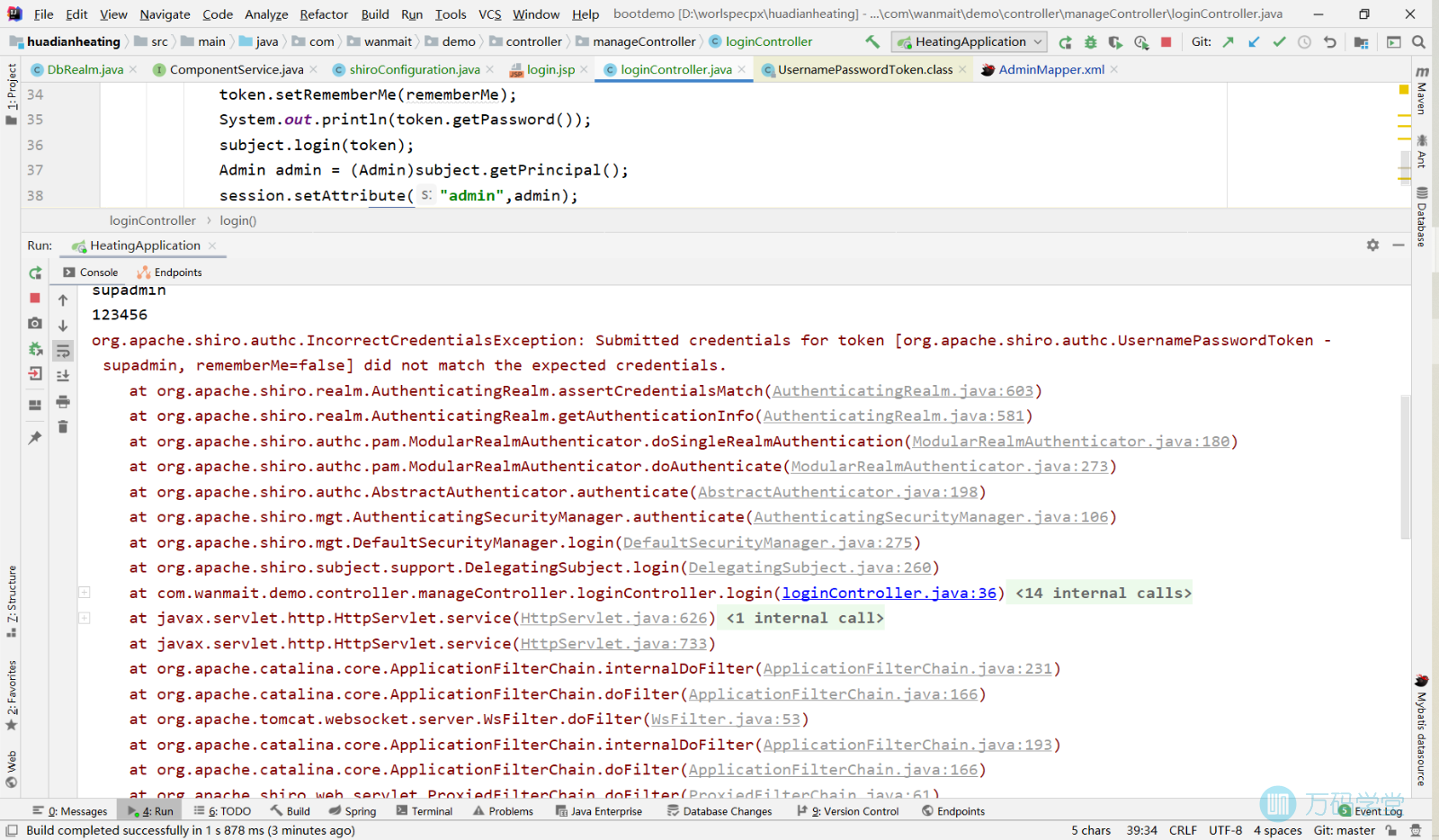The height and width of the screenshot is (840, 1439).
Task: Open the AuthenticatingRealm.java:603 link
Action: [x=902, y=391]
